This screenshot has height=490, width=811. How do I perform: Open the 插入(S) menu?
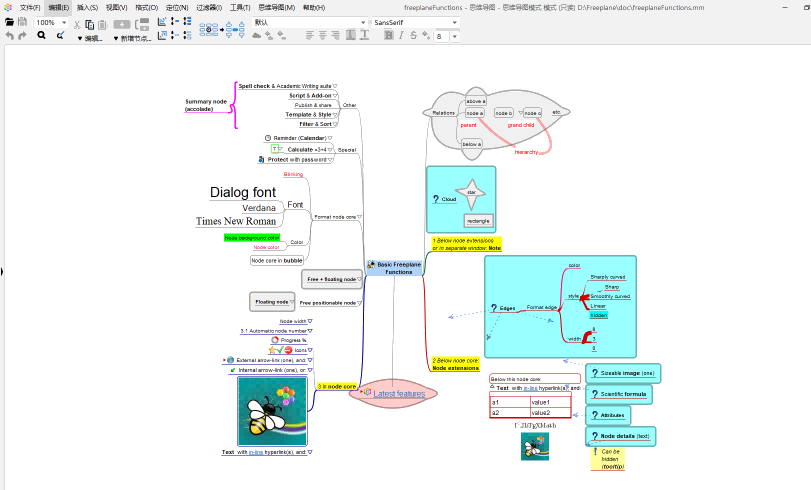(x=87, y=8)
